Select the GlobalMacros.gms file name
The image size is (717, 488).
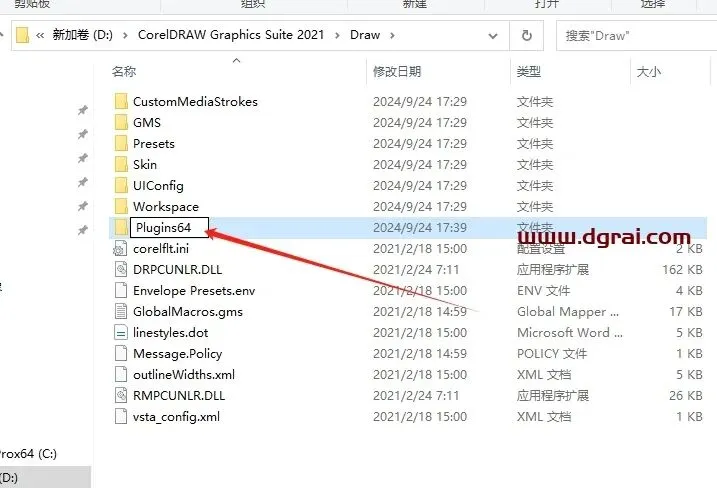[x=187, y=311]
